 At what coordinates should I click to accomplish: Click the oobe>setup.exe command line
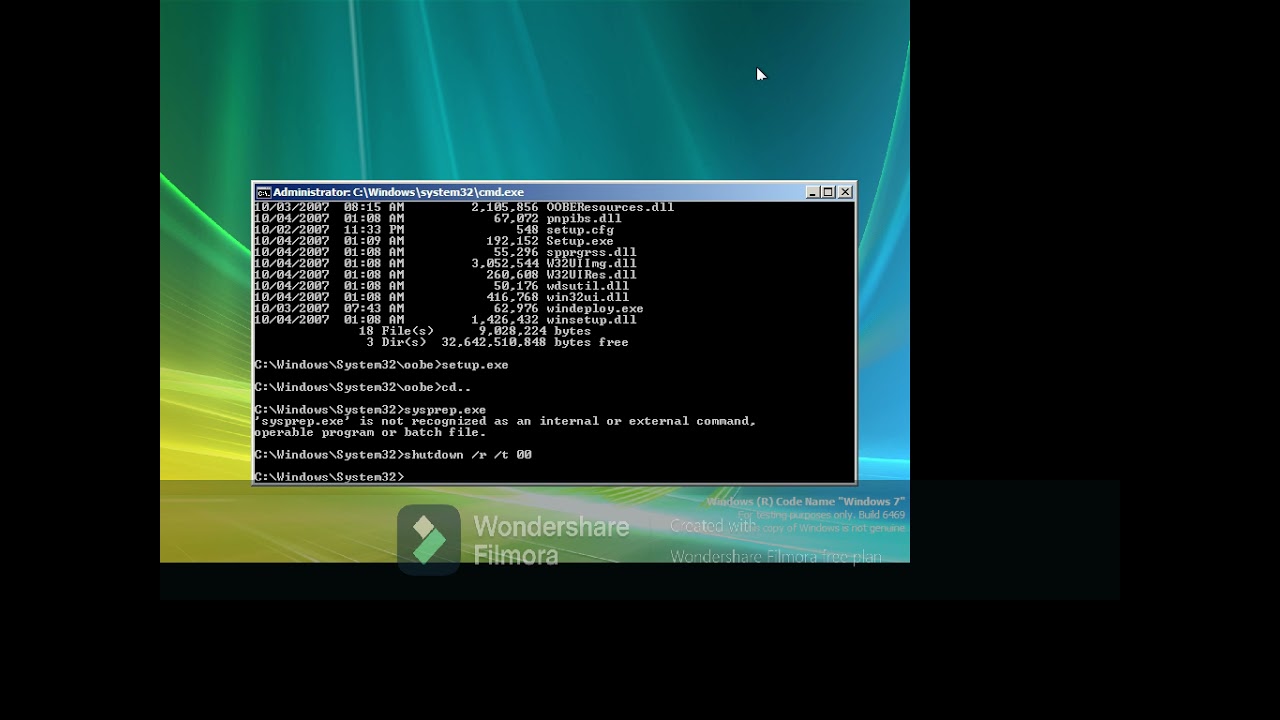(382, 365)
